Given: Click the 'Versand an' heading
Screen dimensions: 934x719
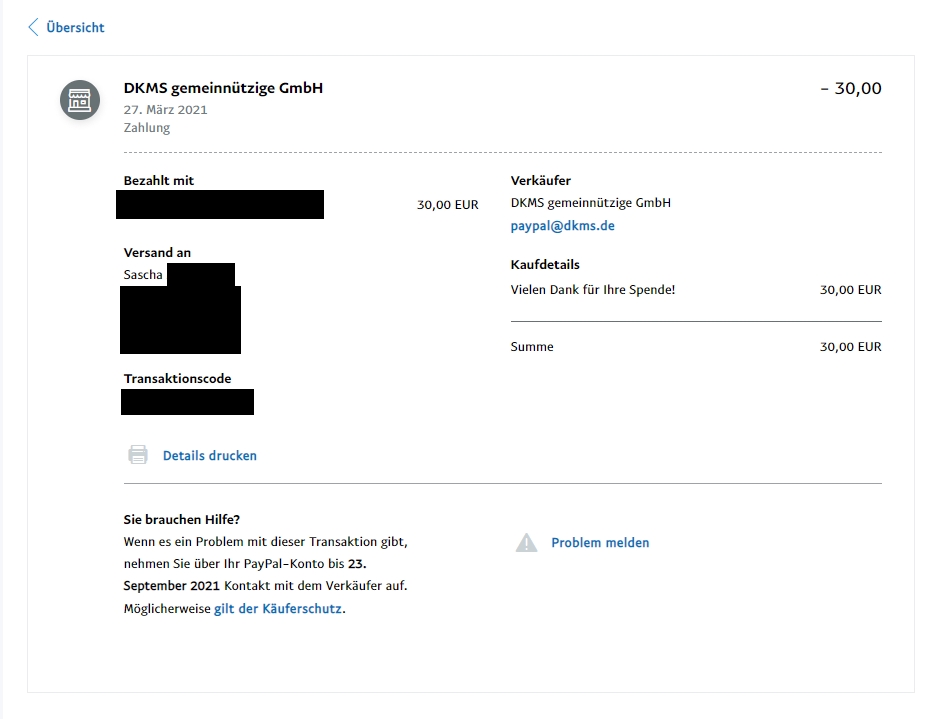Looking at the screenshot, I should [x=157, y=253].
